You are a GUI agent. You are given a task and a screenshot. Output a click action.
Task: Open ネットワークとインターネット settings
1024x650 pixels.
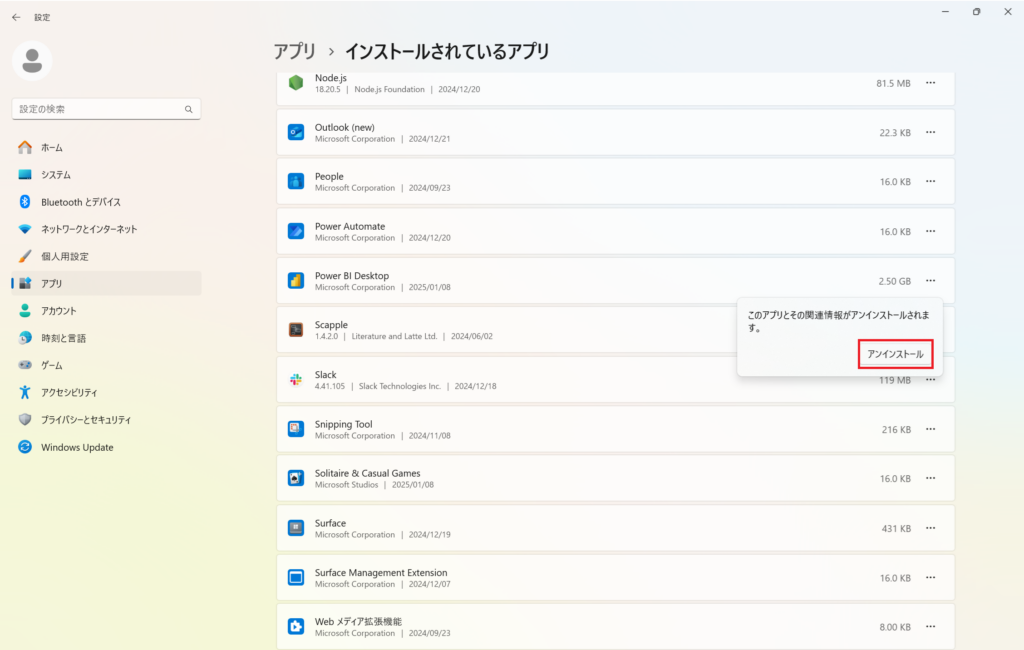(x=106, y=229)
